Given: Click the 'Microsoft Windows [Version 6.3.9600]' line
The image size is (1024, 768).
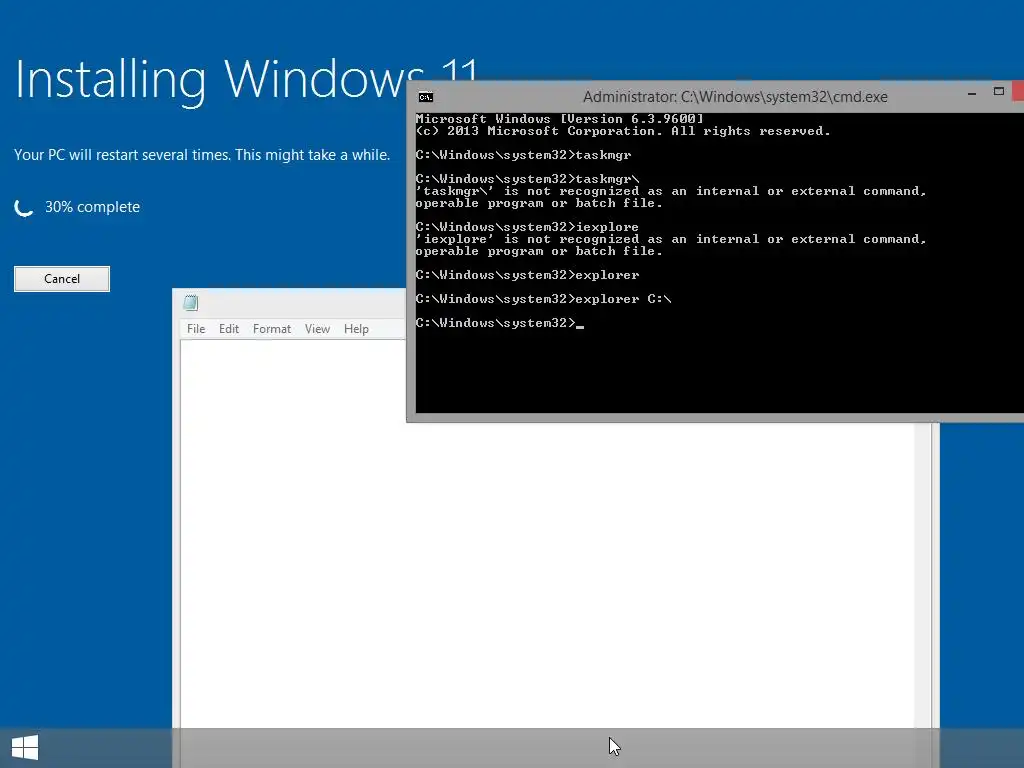Looking at the screenshot, I should coord(560,119).
